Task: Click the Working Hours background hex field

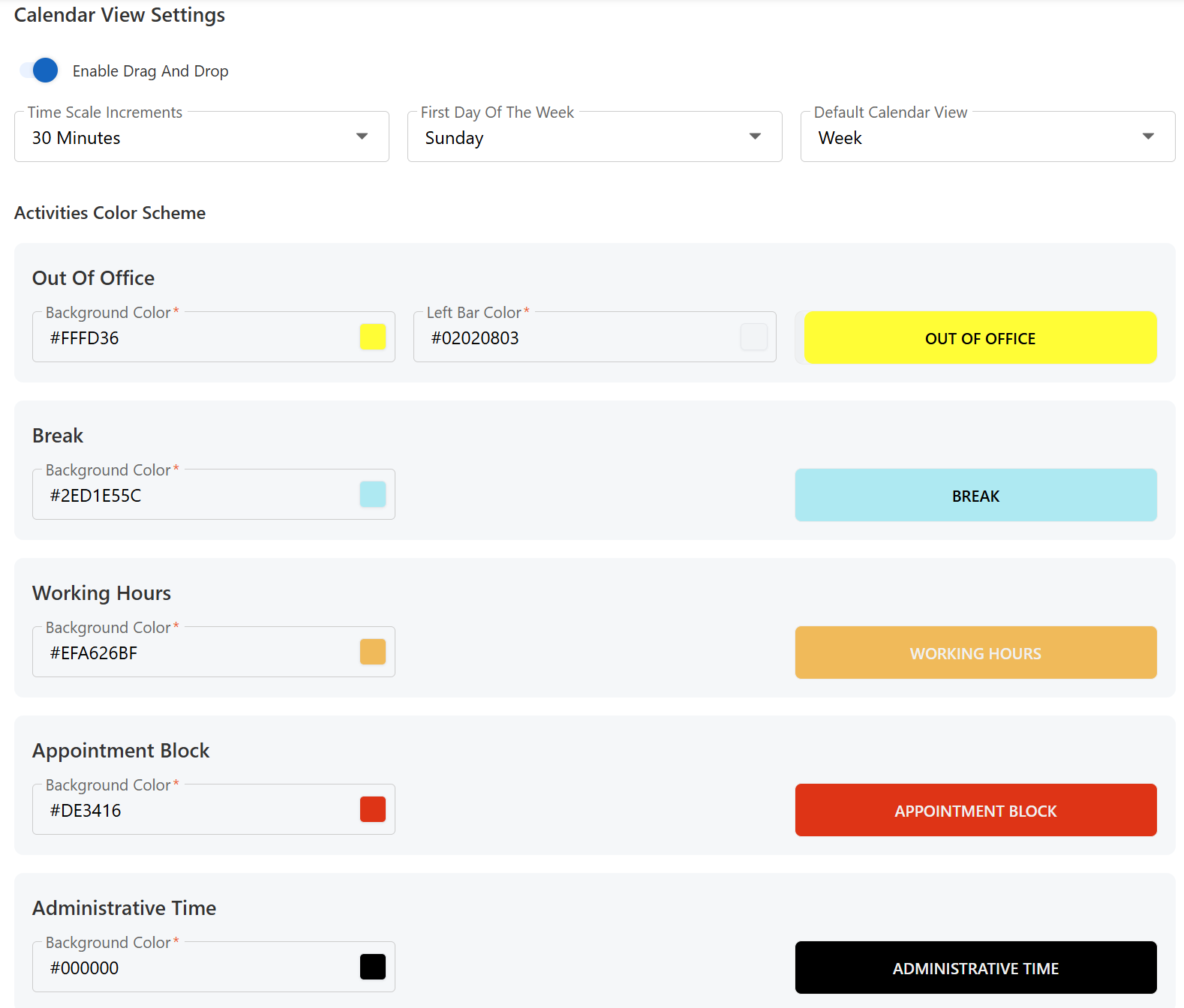Action: (195, 653)
